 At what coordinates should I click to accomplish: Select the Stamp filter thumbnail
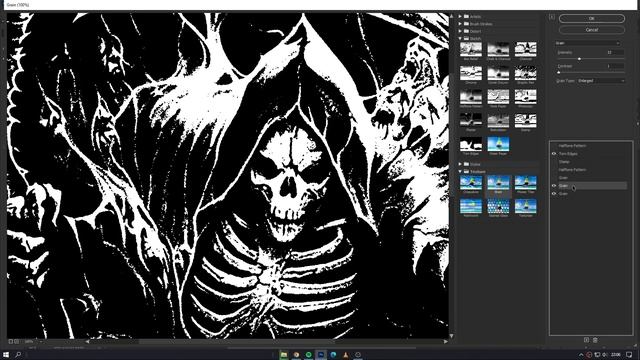pyautogui.click(x=525, y=120)
